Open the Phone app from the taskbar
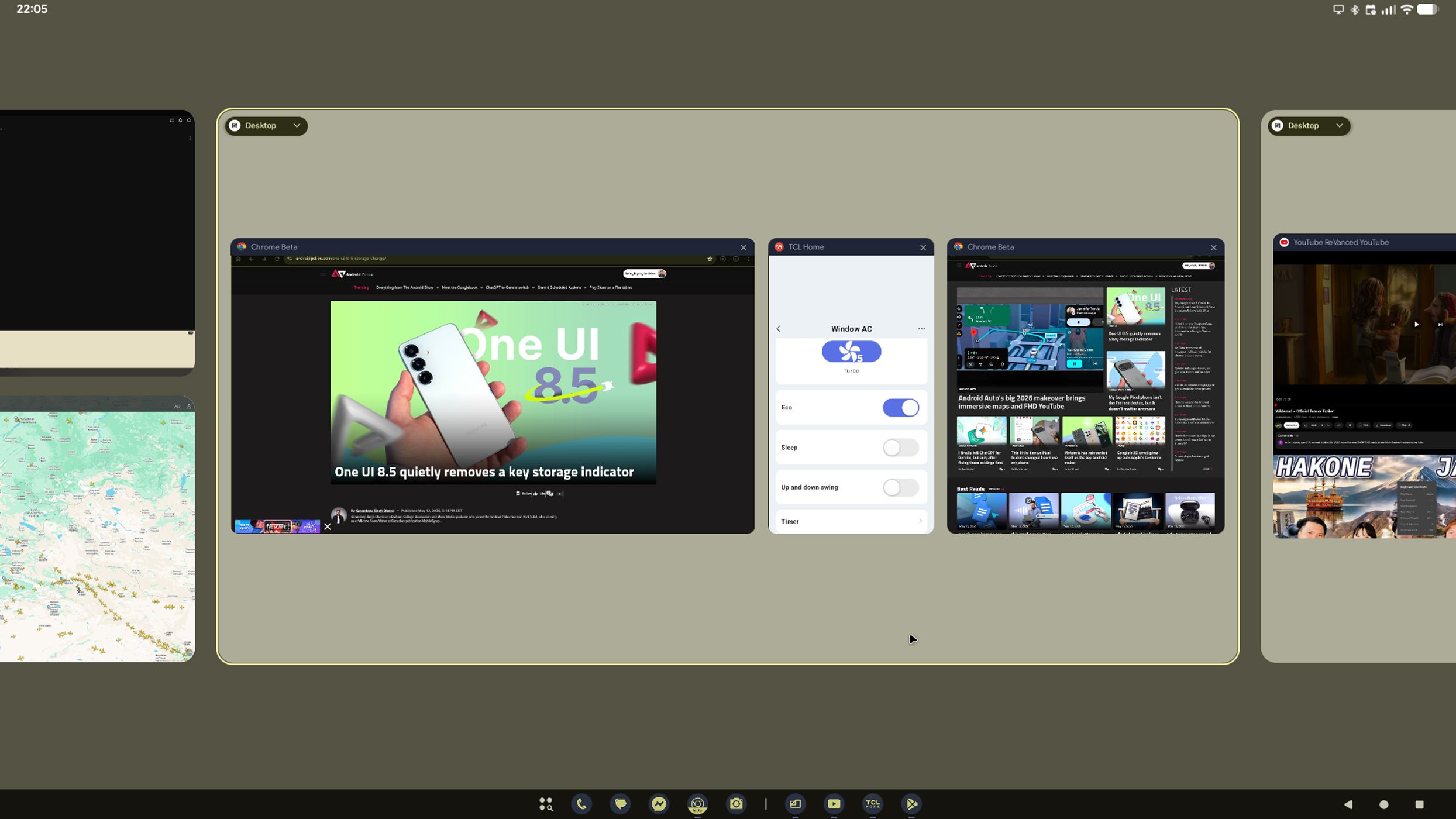The height and width of the screenshot is (819, 1456). click(x=581, y=804)
